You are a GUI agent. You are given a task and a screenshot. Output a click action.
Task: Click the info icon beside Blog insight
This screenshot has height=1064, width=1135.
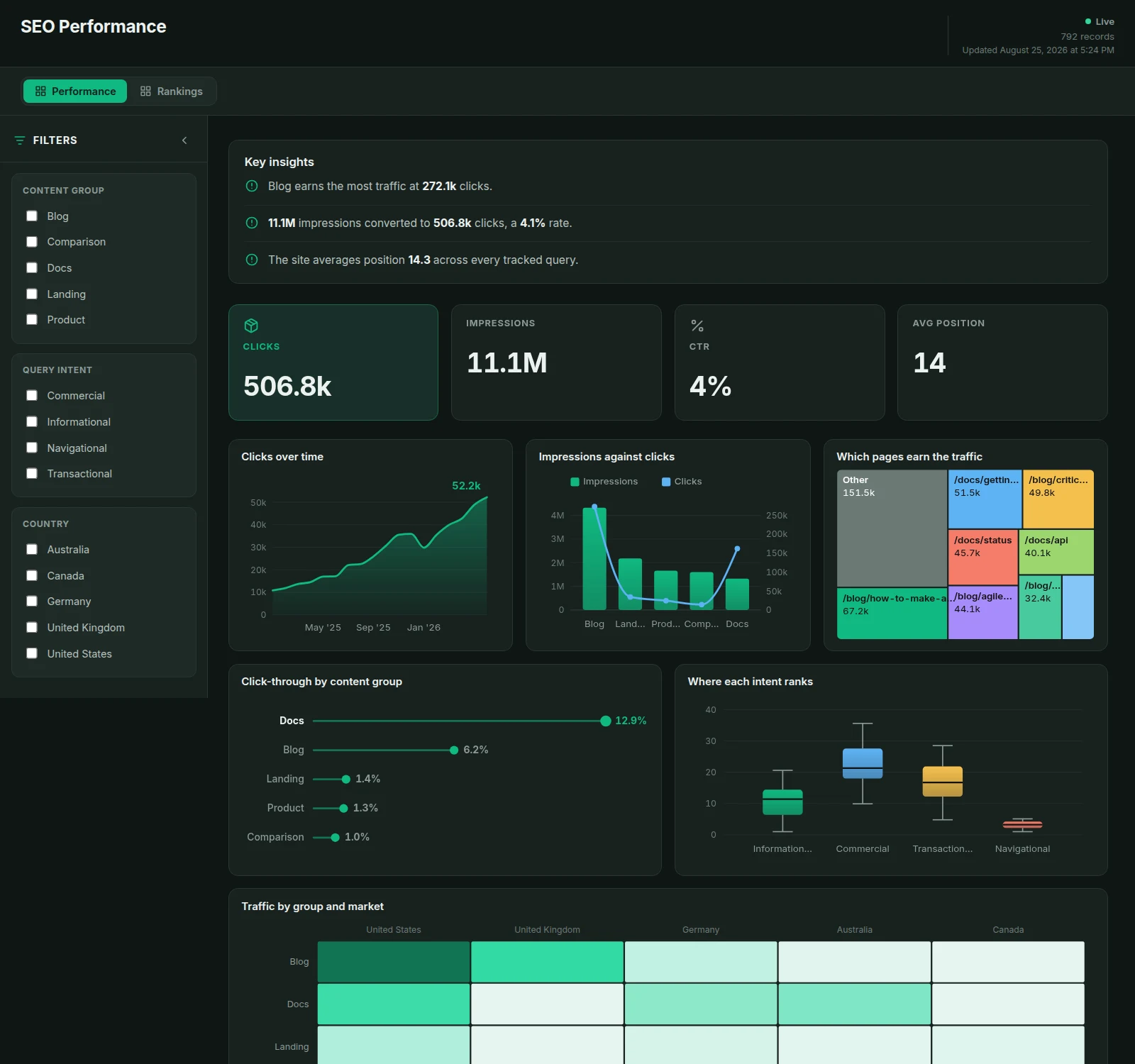tap(252, 186)
